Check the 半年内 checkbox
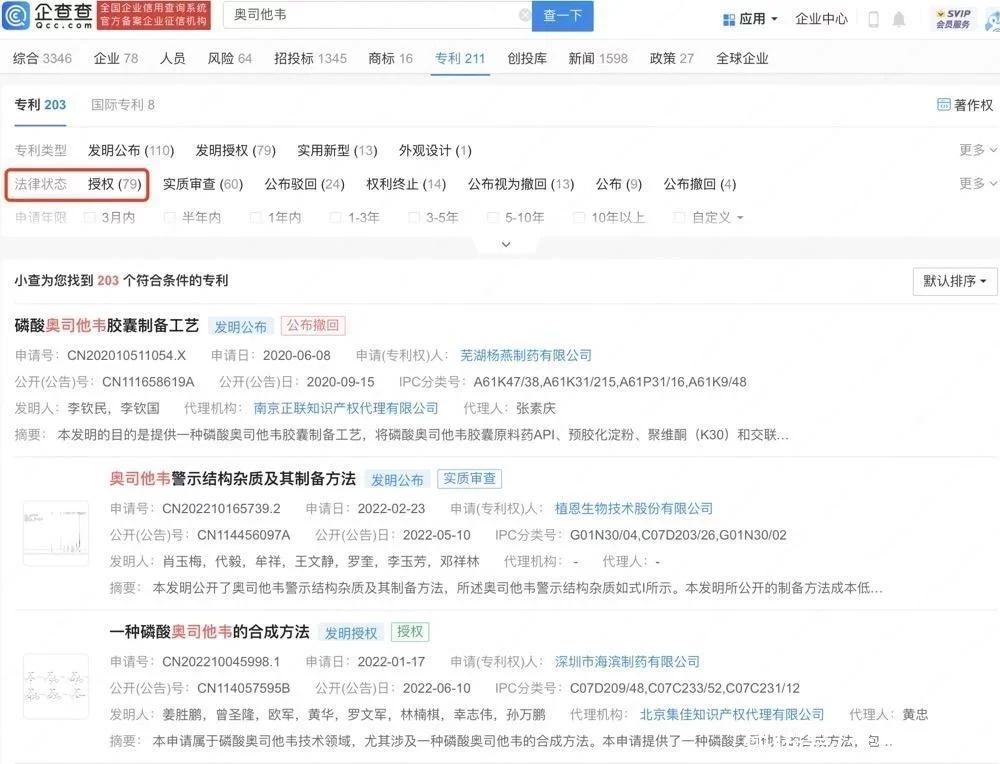Viewport: 1000px width, 764px height. click(x=170, y=217)
